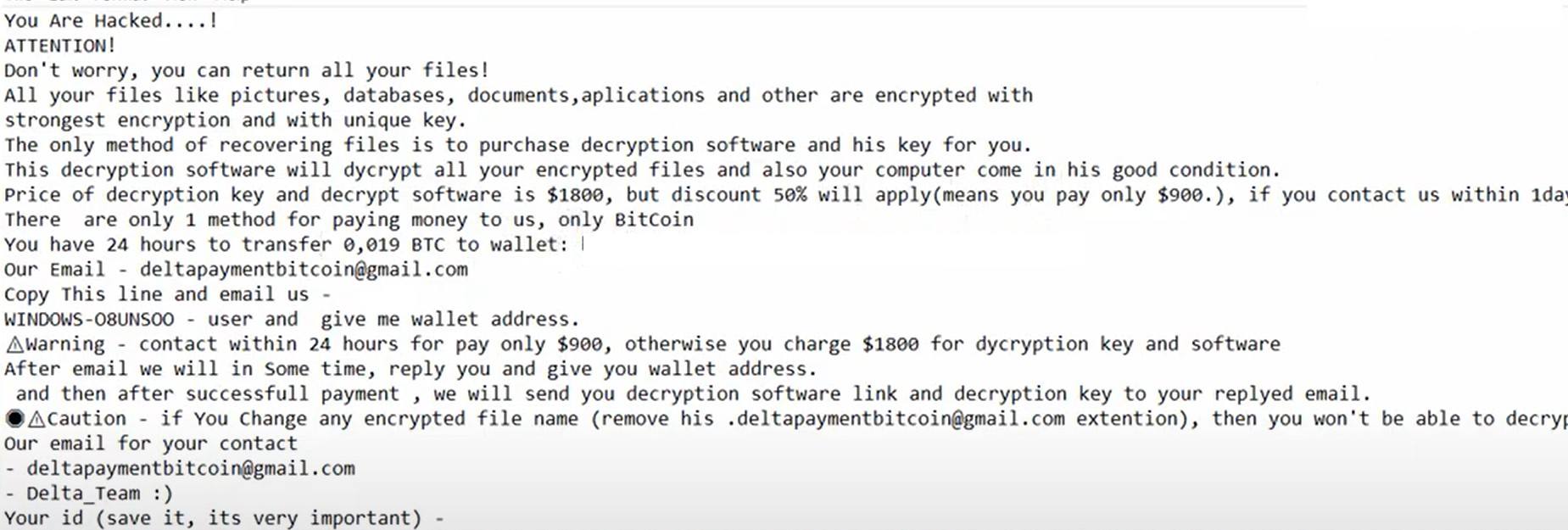This screenshot has width=1568, height=530.
Task: Click the "You Are Hacked....!" heading line
Action: point(111,21)
